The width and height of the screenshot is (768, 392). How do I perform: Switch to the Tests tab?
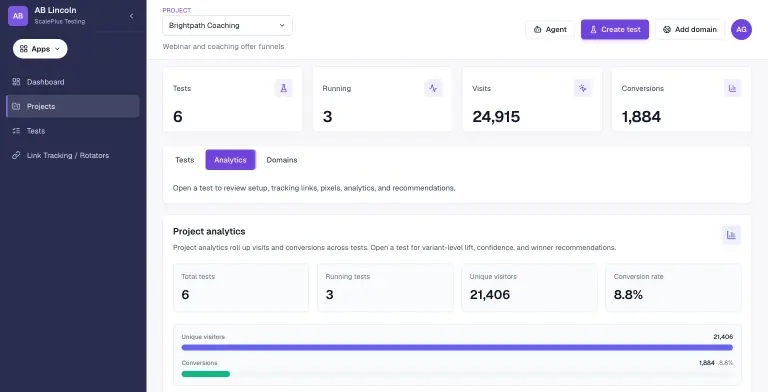185,160
